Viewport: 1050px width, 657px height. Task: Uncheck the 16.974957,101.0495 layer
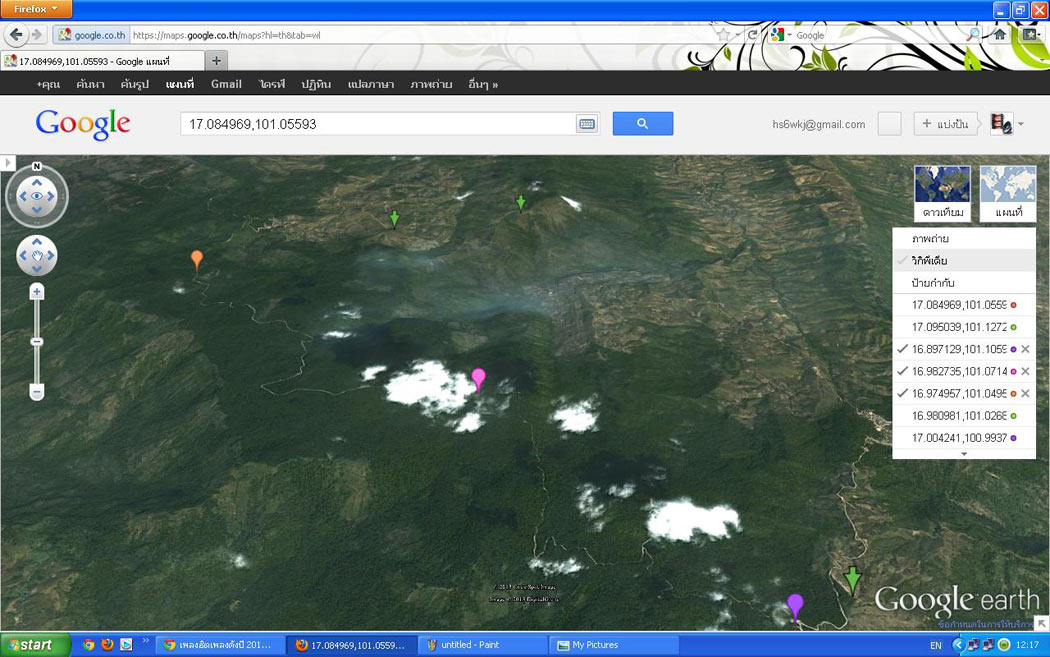pos(903,393)
